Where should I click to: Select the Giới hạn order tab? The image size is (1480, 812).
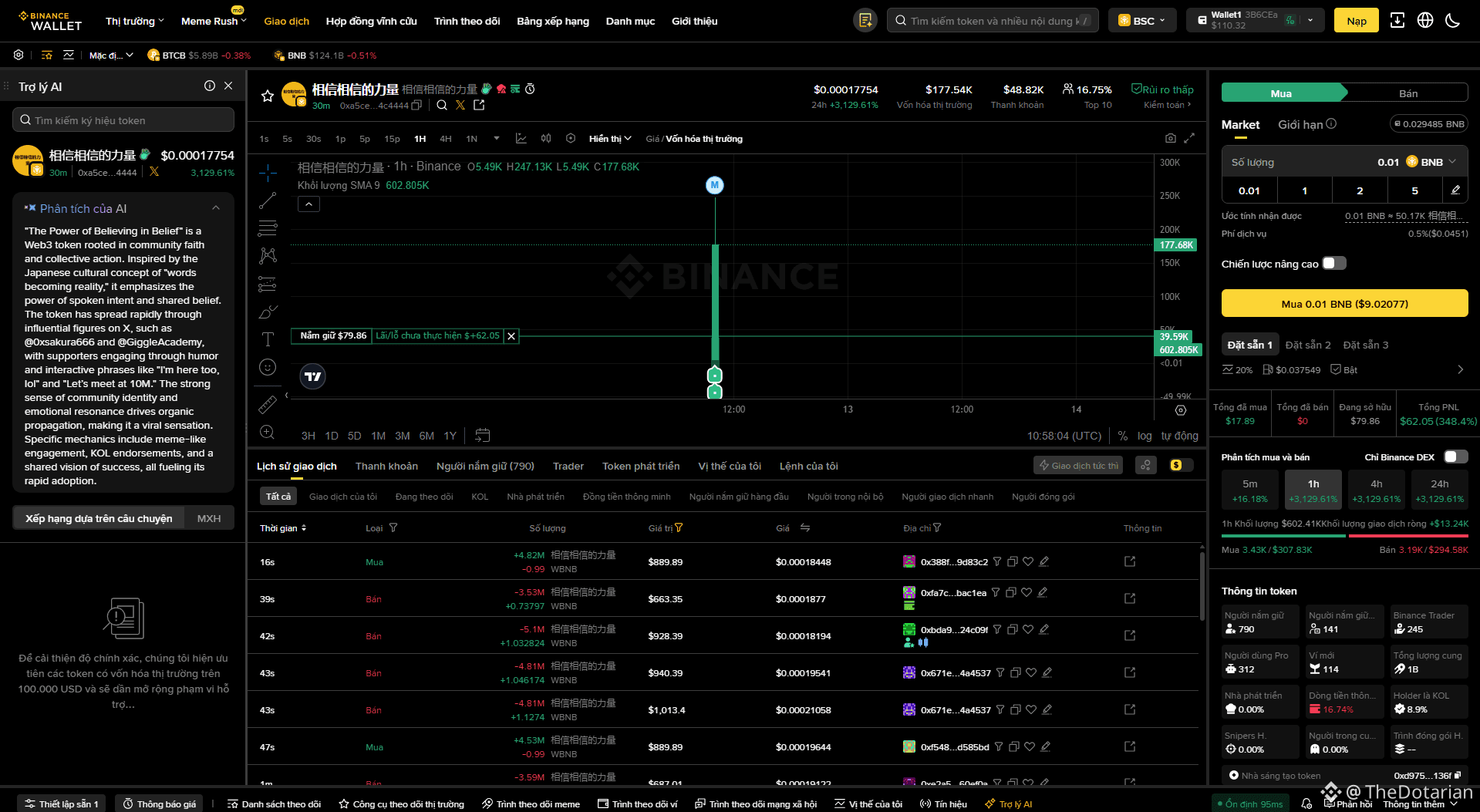point(1300,124)
